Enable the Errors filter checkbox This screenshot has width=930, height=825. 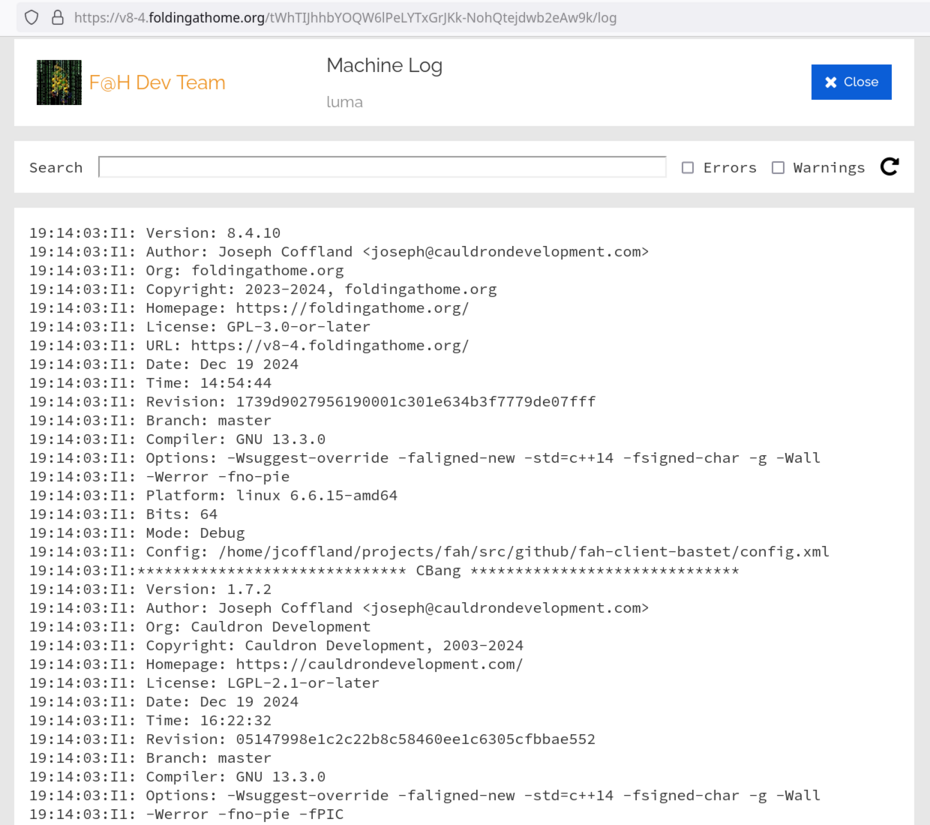click(687, 168)
